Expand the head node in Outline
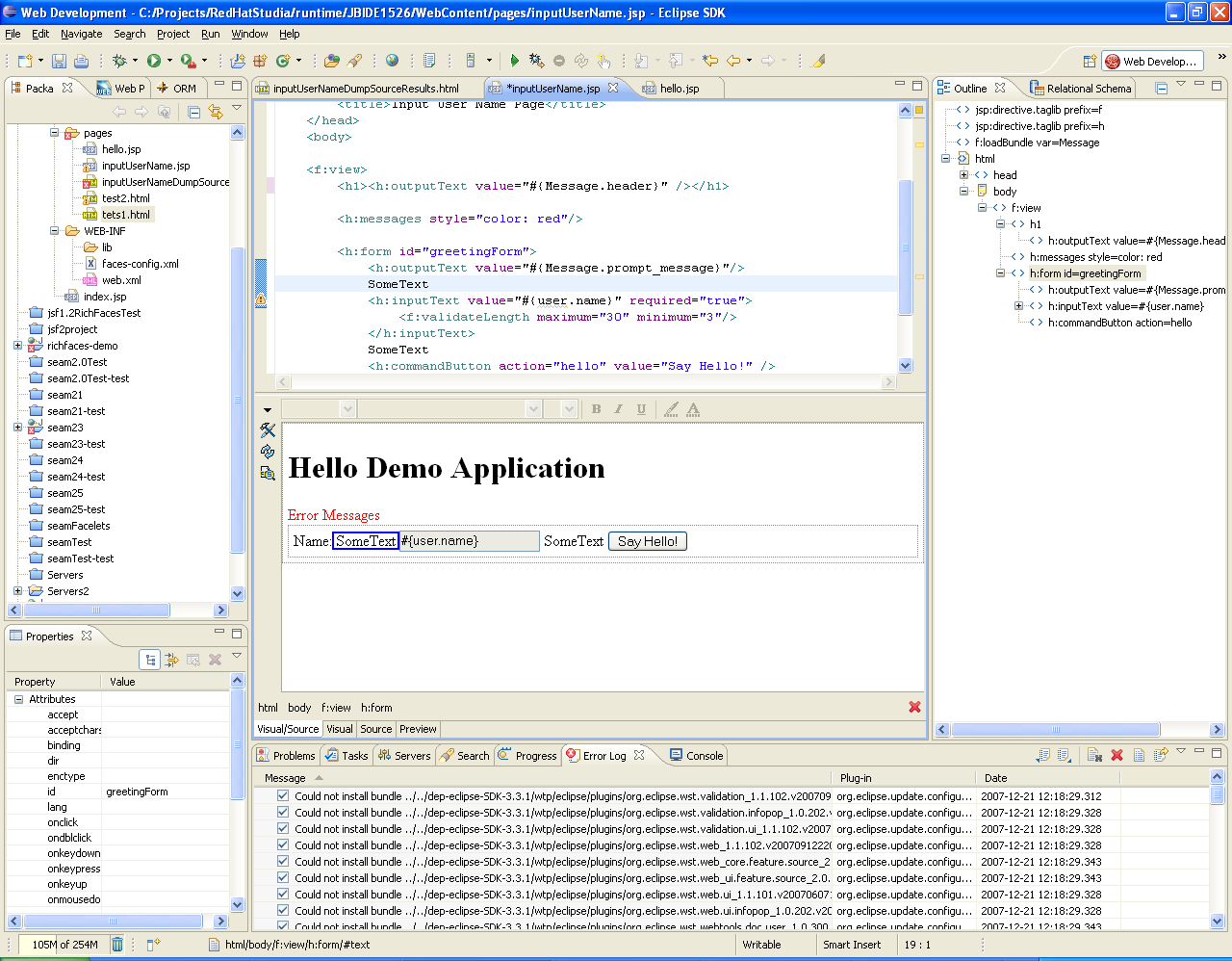The height and width of the screenshot is (961, 1232). [963, 175]
